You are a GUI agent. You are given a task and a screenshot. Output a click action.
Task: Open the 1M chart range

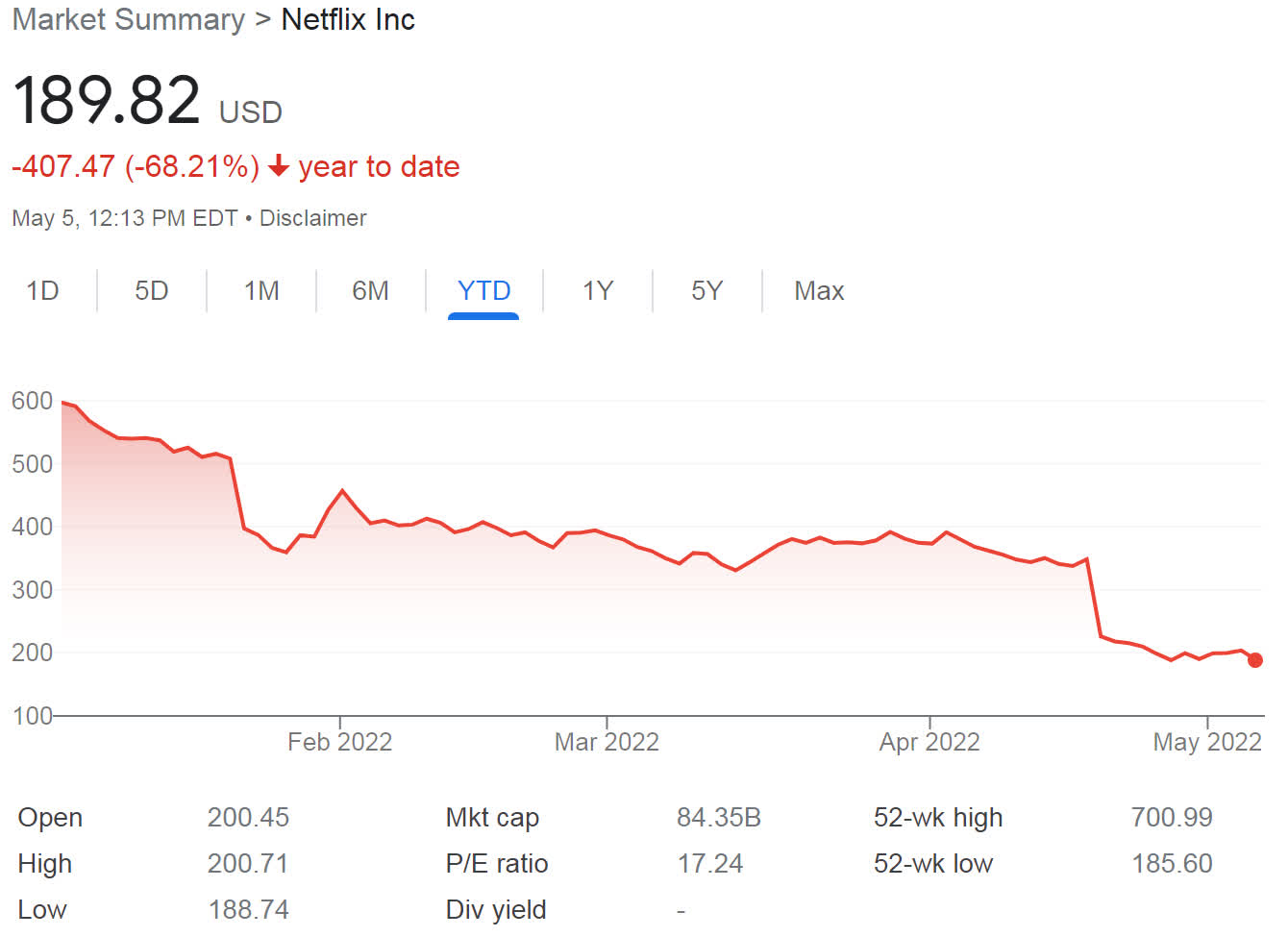[x=261, y=290]
